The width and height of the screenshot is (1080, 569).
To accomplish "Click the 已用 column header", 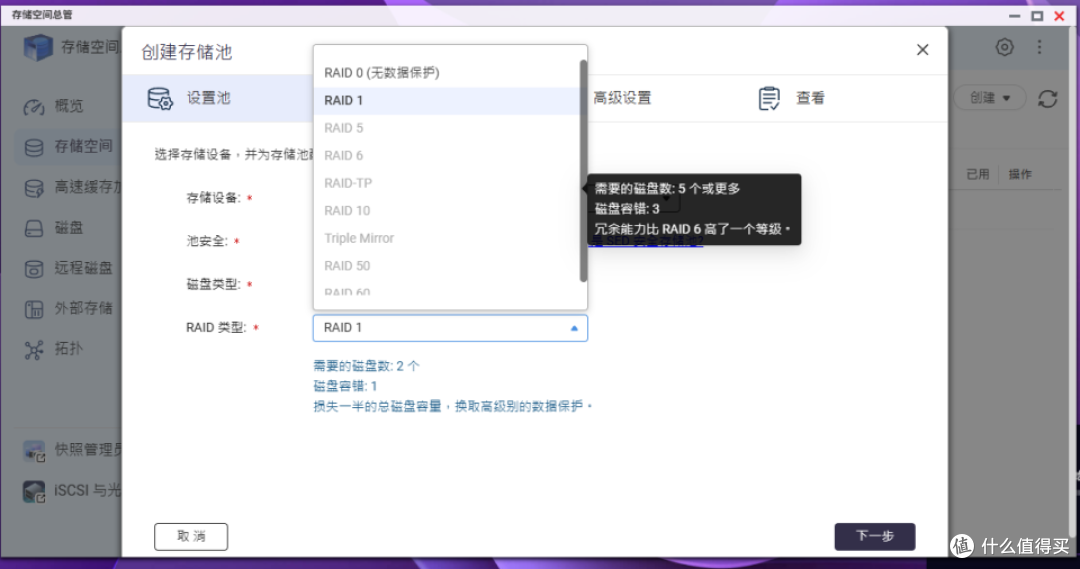I will tap(977, 174).
